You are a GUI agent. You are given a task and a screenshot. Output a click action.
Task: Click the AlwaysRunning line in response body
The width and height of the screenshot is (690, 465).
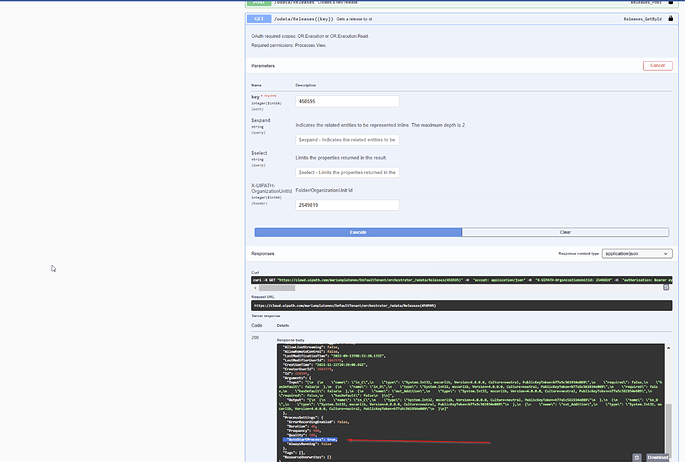click(309, 444)
